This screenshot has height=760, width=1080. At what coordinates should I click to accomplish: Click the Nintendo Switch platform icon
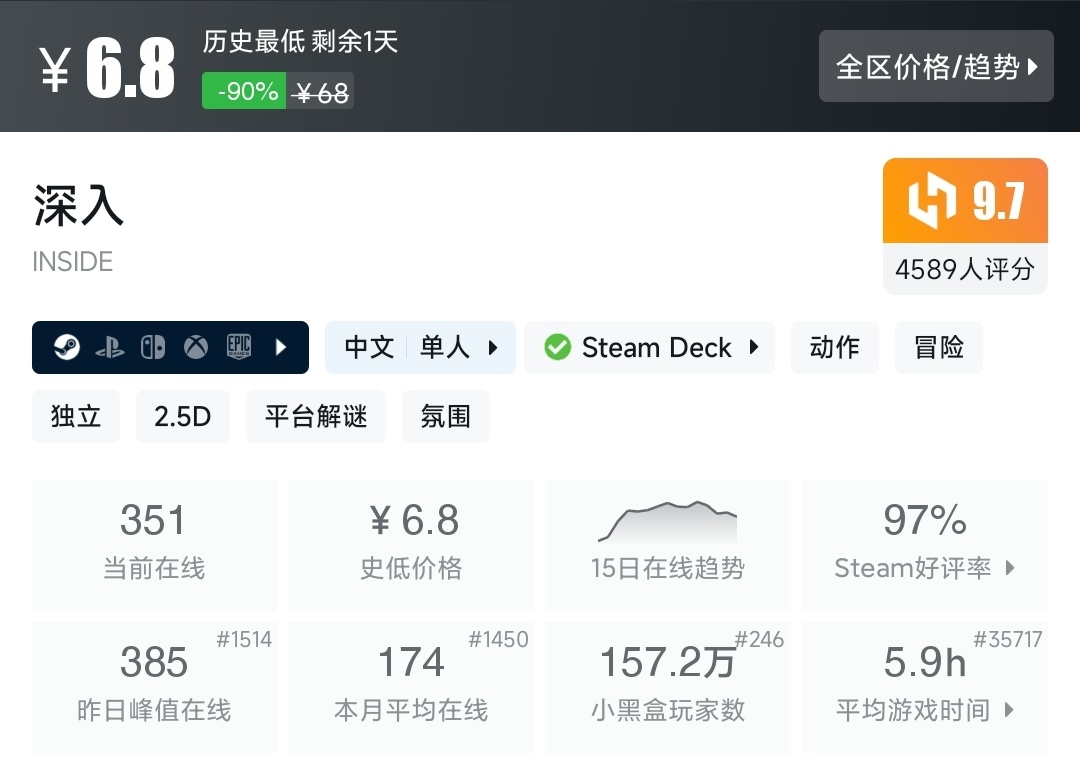(153, 348)
